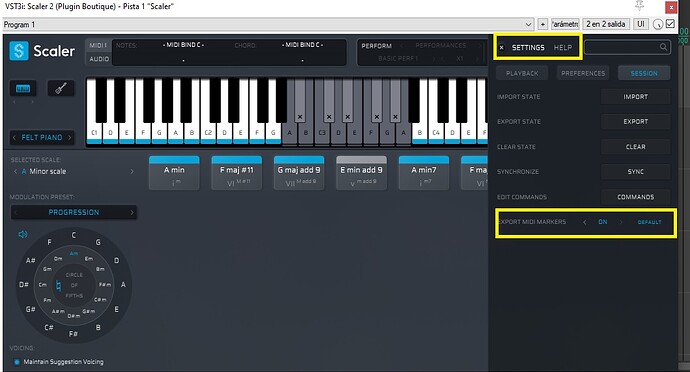Select Am on the inner circle ring
Viewport: 690px width, 372px height.
coord(74,254)
